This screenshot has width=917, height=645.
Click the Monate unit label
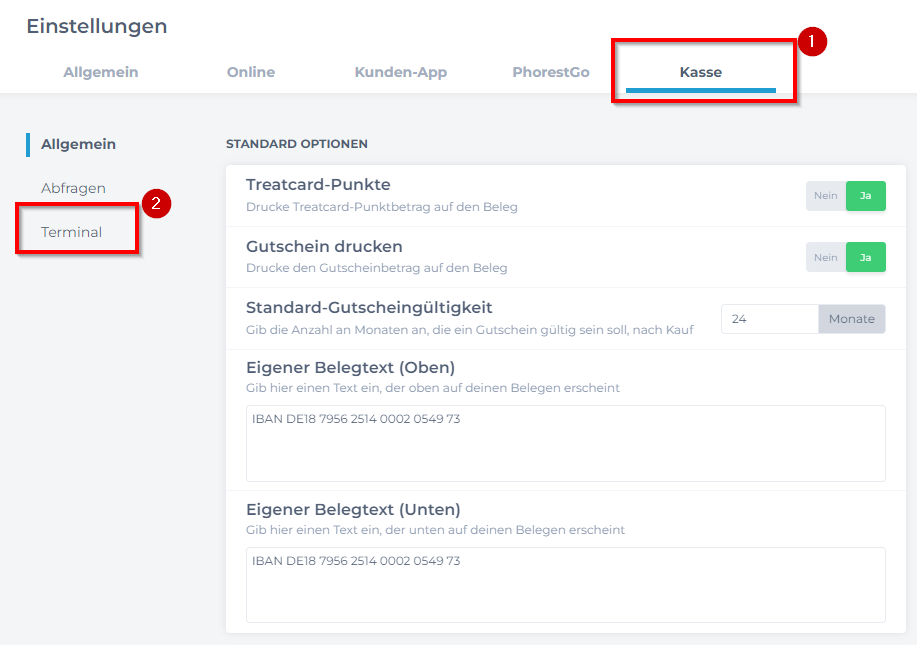[x=852, y=319]
